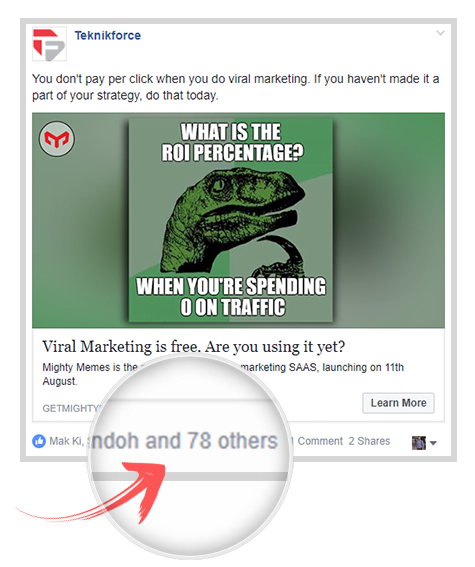
Task: Click the Teknikforce page logo avatar
Action: [x=50, y=44]
